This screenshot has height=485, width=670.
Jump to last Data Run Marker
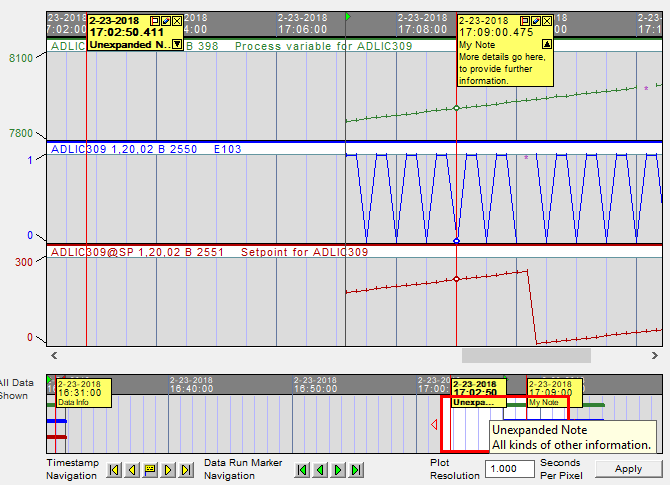[355, 469]
